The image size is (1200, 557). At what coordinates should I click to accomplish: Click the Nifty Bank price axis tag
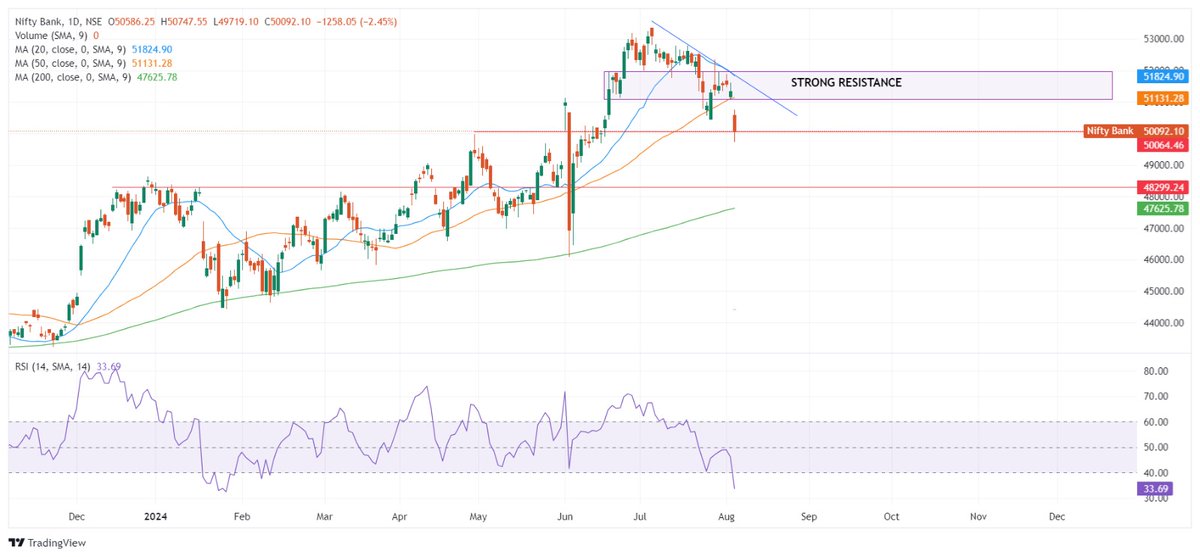[x=1111, y=131]
